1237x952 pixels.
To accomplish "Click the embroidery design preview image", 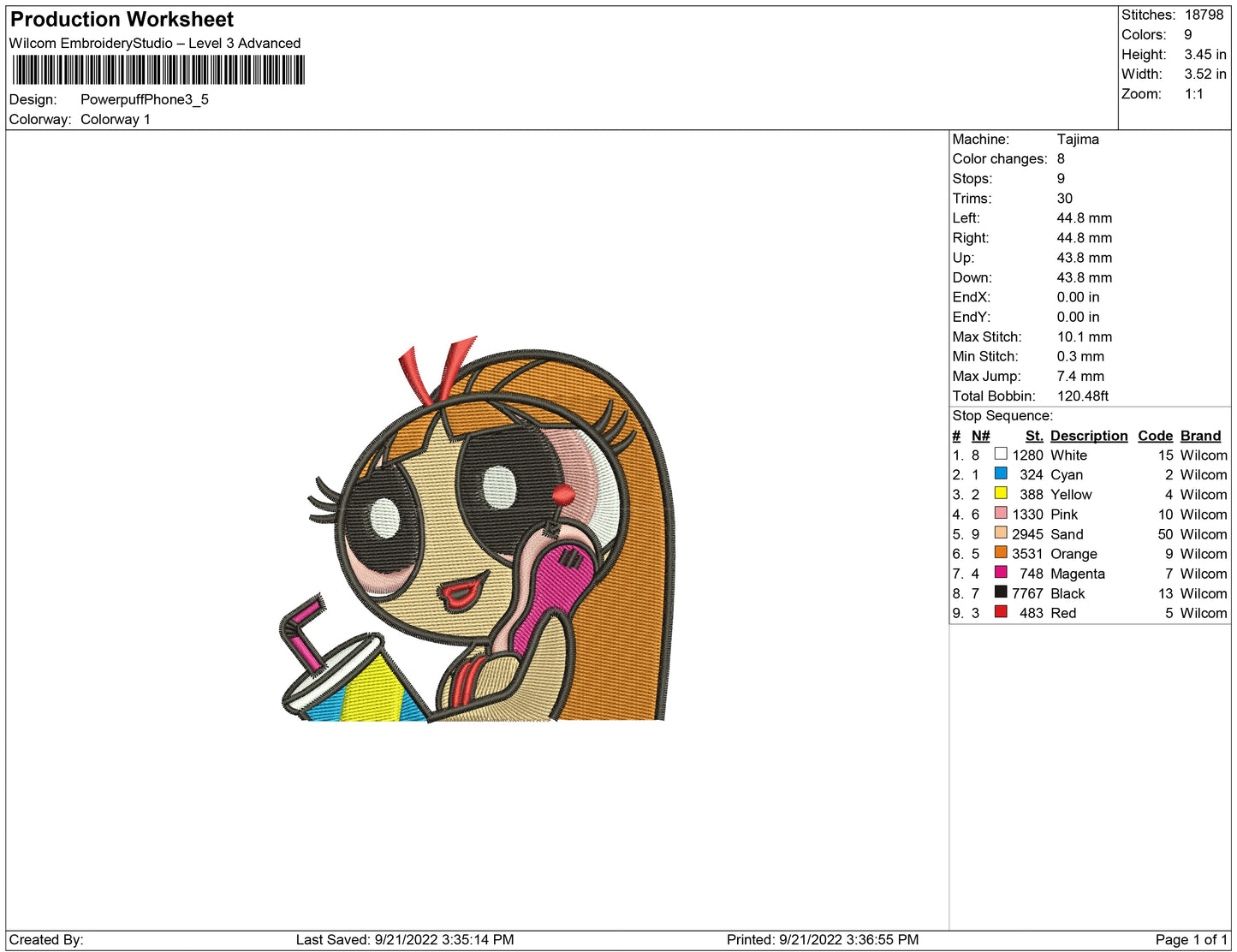I will coord(477,529).
